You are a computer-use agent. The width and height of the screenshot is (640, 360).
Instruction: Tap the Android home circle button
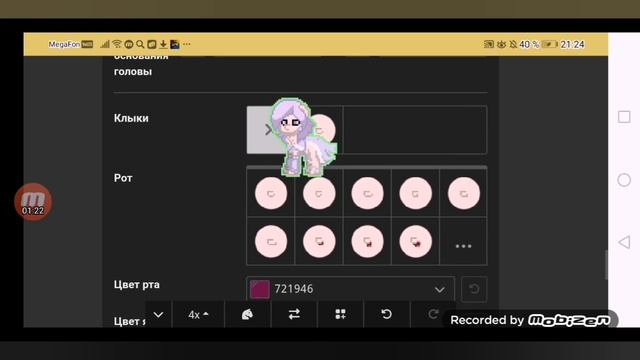(624, 180)
